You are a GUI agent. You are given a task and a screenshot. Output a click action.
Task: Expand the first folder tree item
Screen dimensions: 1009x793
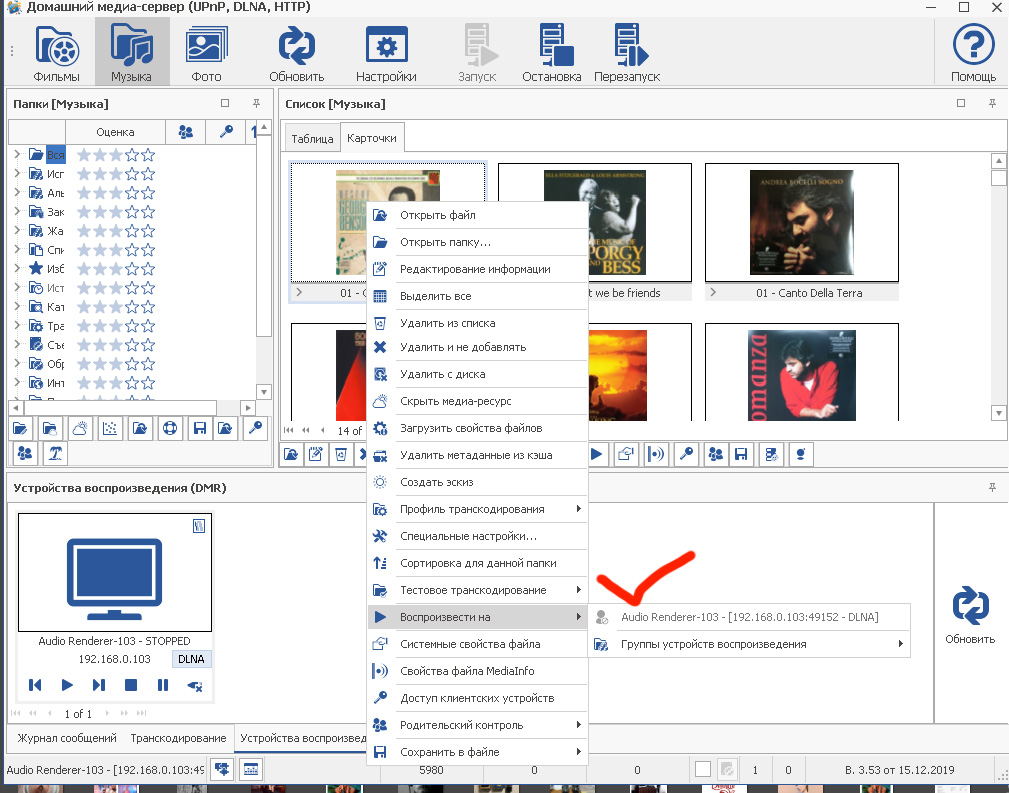coord(17,155)
